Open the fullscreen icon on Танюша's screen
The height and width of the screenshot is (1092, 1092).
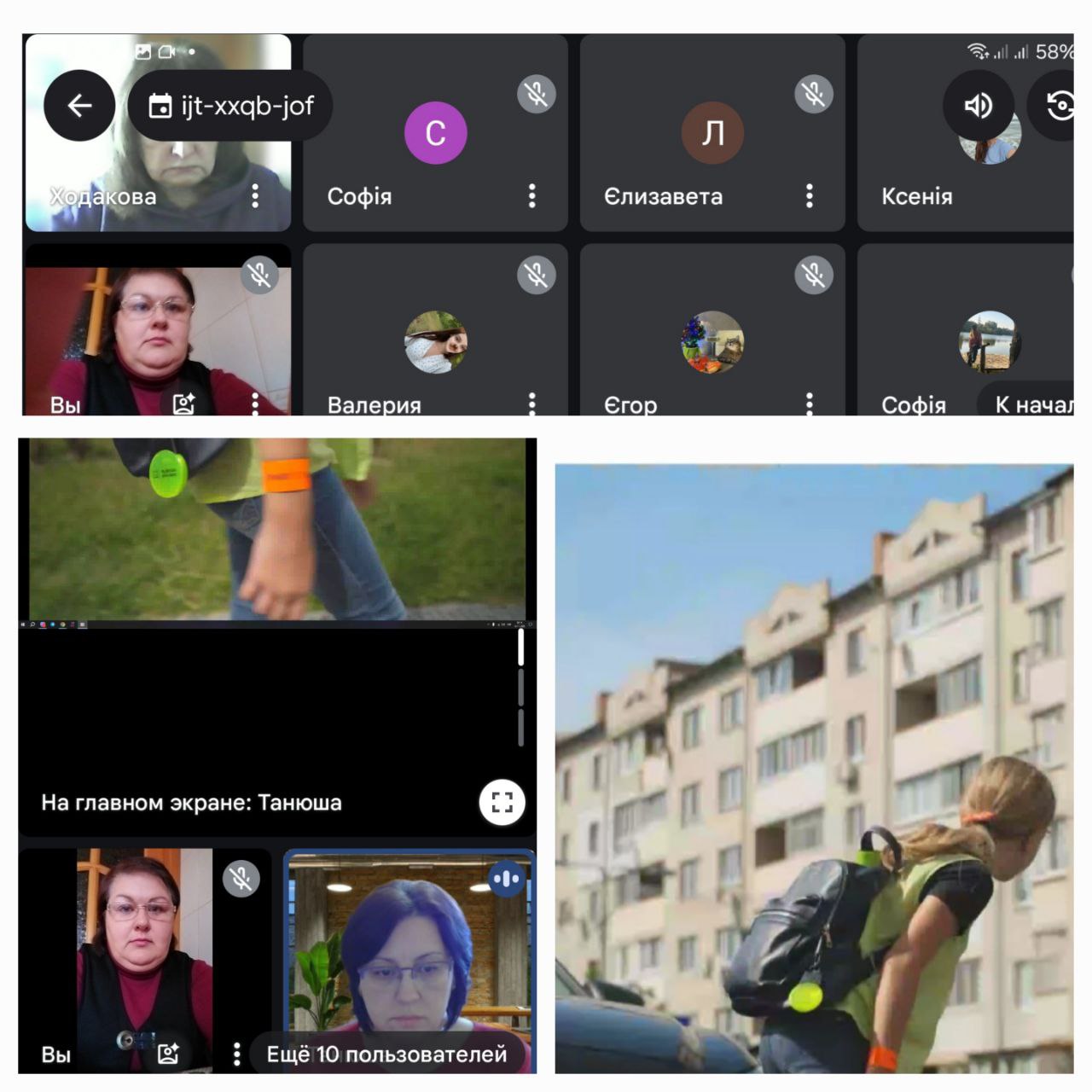(x=502, y=802)
